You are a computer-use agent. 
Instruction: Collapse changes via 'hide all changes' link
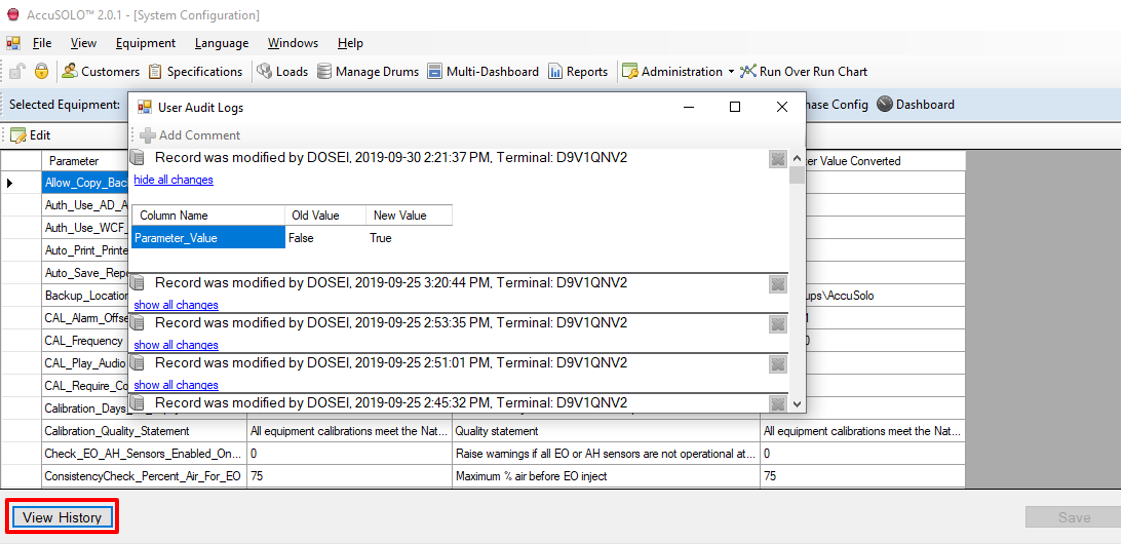pyautogui.click(x=173, y=180)
